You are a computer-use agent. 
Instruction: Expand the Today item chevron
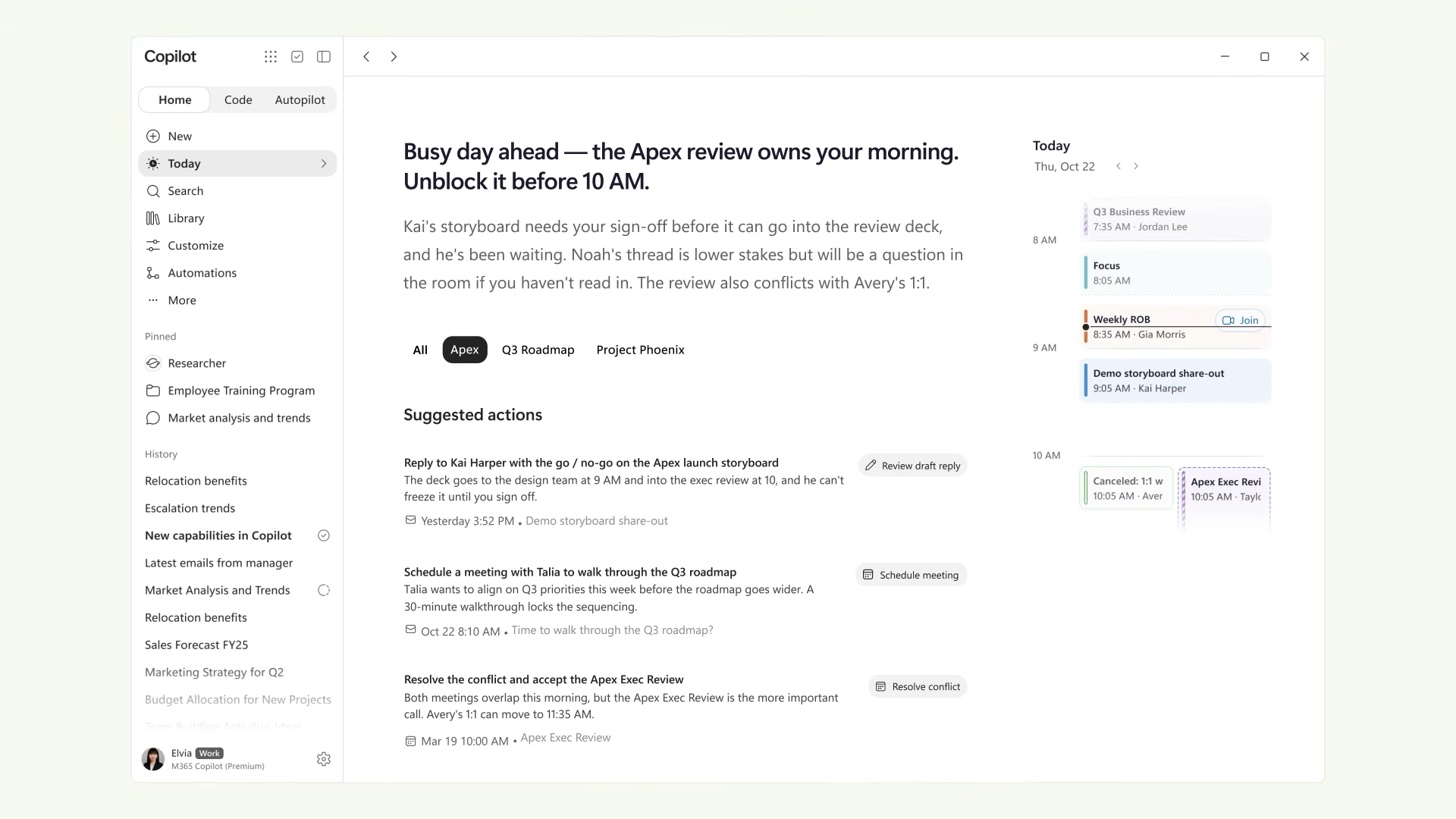coord(324,164)
